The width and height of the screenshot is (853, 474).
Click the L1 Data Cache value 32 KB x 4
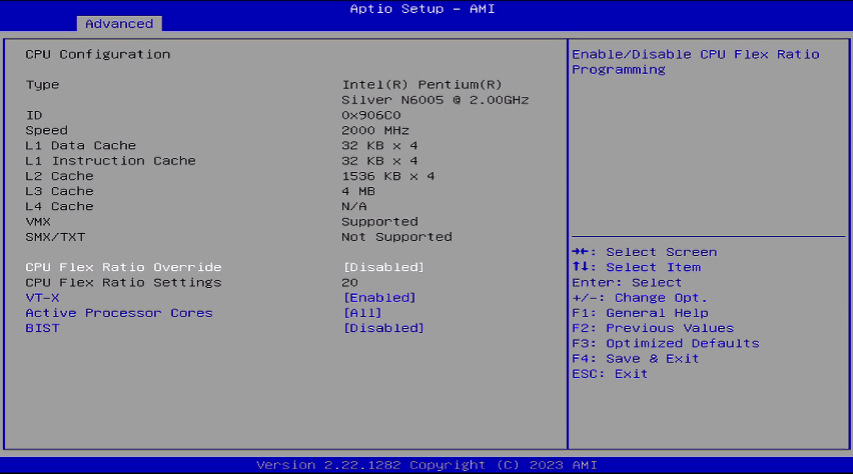tap(380, 146)
